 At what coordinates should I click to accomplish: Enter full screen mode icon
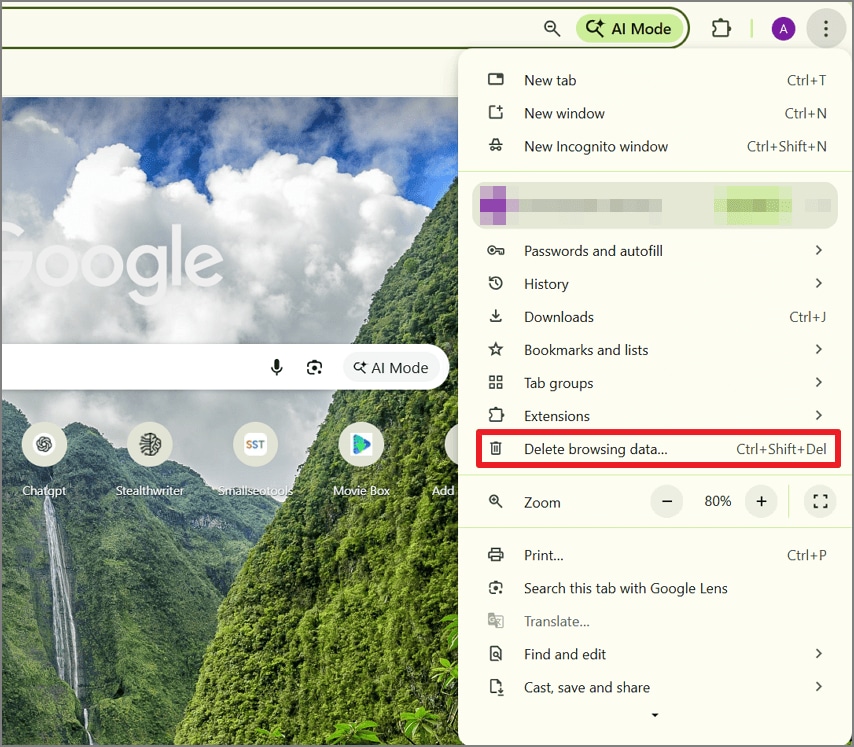pos(820,501)
